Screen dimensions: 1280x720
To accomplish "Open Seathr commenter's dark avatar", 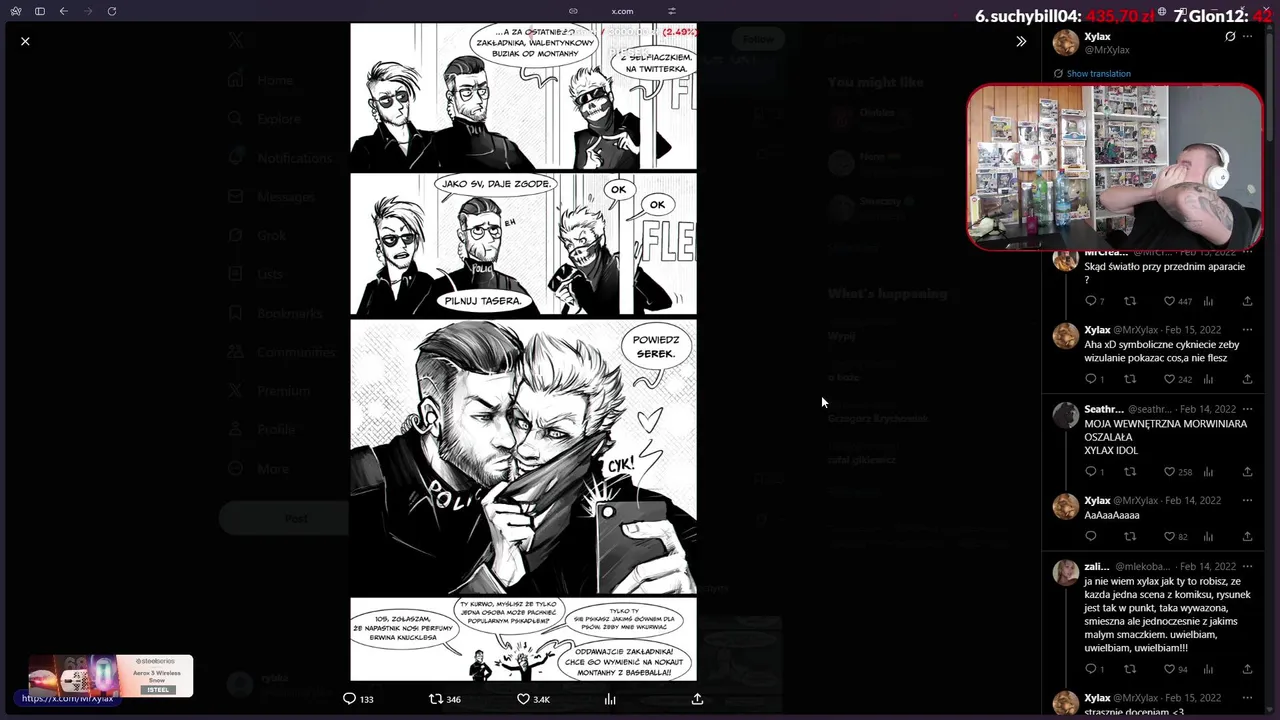I will [x=1066, y=416].
